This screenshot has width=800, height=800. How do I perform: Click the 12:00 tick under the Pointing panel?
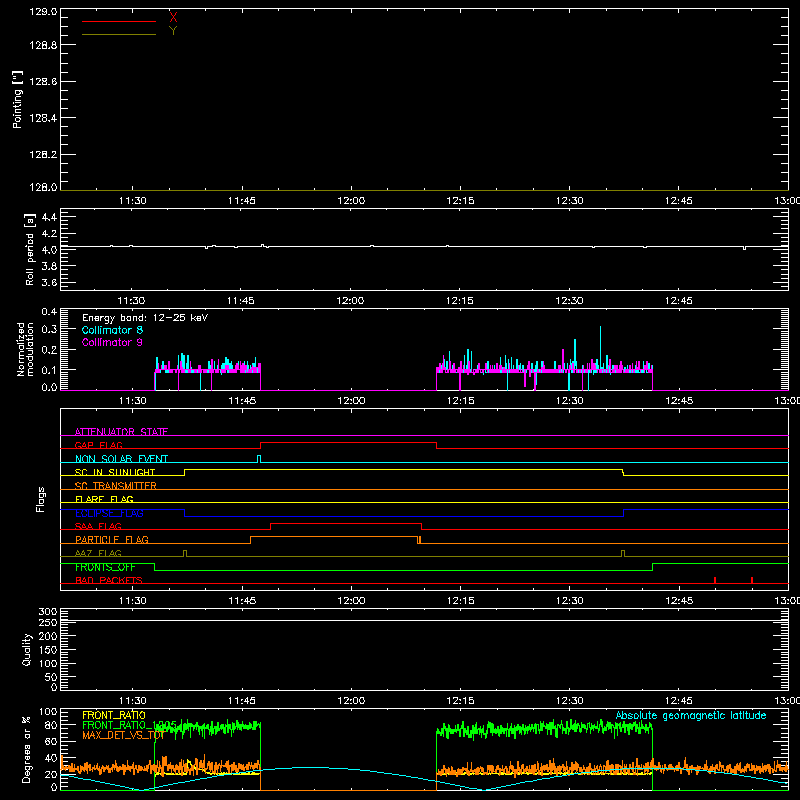point(351,201)
